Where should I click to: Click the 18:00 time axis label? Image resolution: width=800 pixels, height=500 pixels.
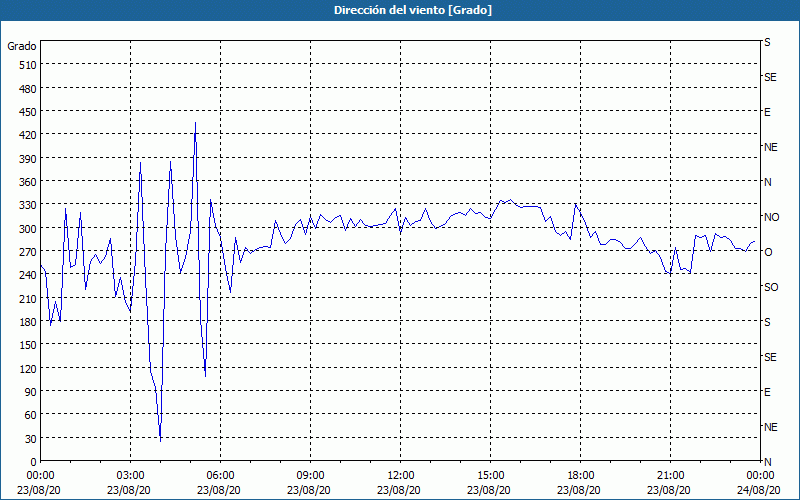pyautogui.click(x=580, y=476)
